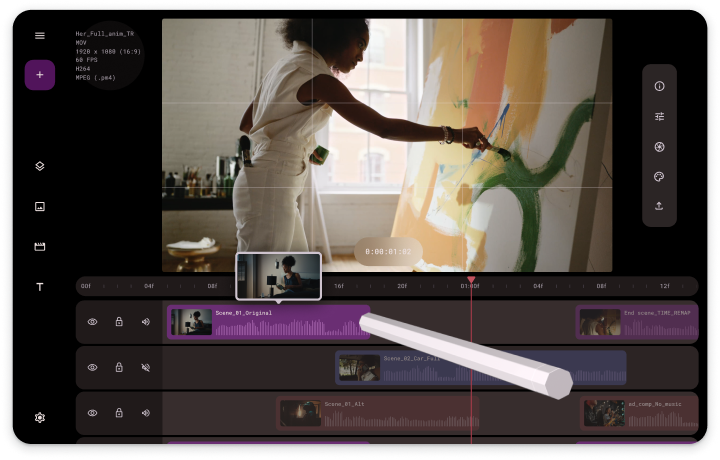The image size is (720, 460).
Task: Show clip info panel
Action: coord(659,87)
